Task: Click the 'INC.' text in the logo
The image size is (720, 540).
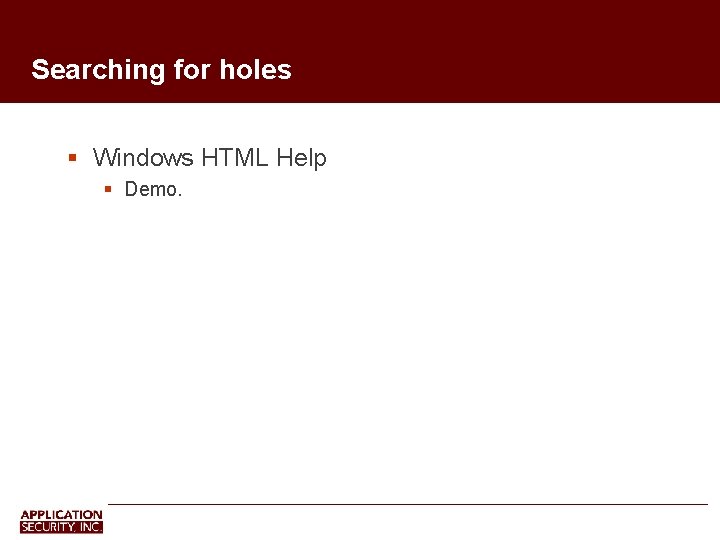Action: click(91, 527)
